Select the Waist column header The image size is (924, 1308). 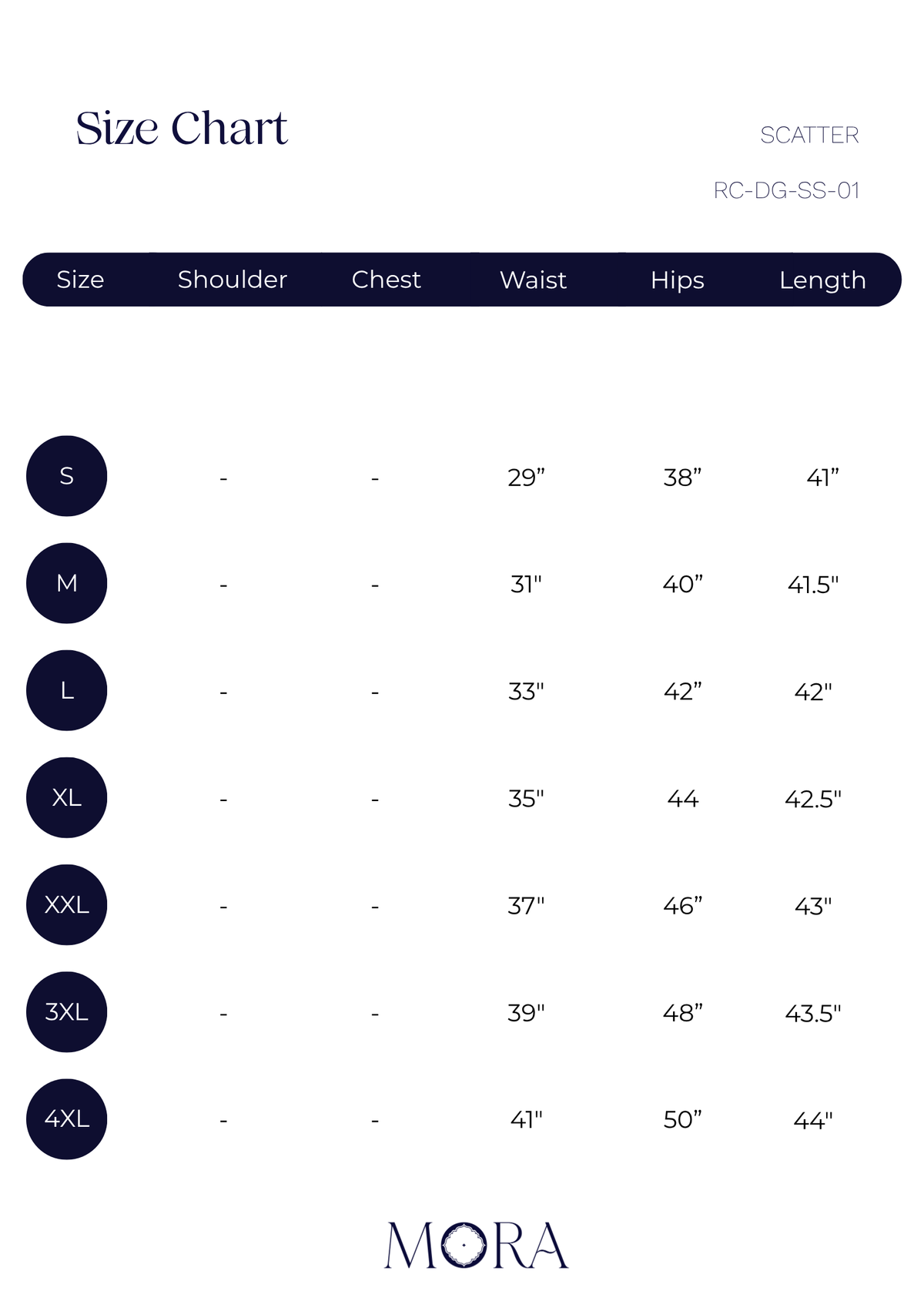coord(533,280)
